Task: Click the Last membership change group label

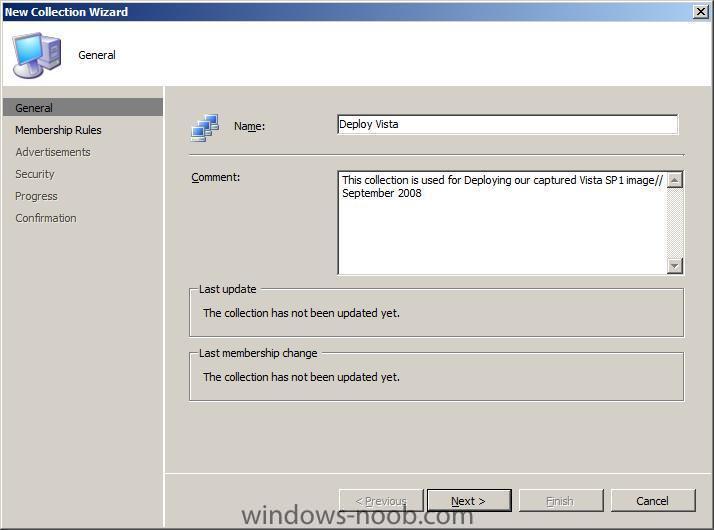Action: tap(258, 353)
